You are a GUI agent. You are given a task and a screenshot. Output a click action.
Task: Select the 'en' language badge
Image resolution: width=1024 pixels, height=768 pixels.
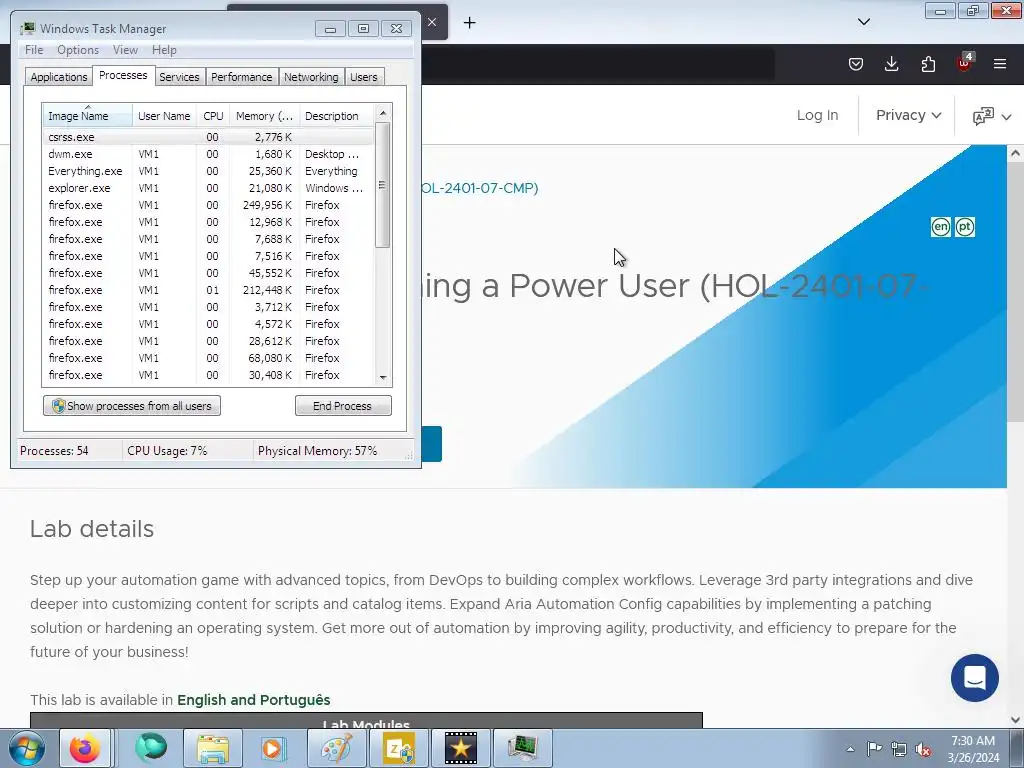[940, 227]
